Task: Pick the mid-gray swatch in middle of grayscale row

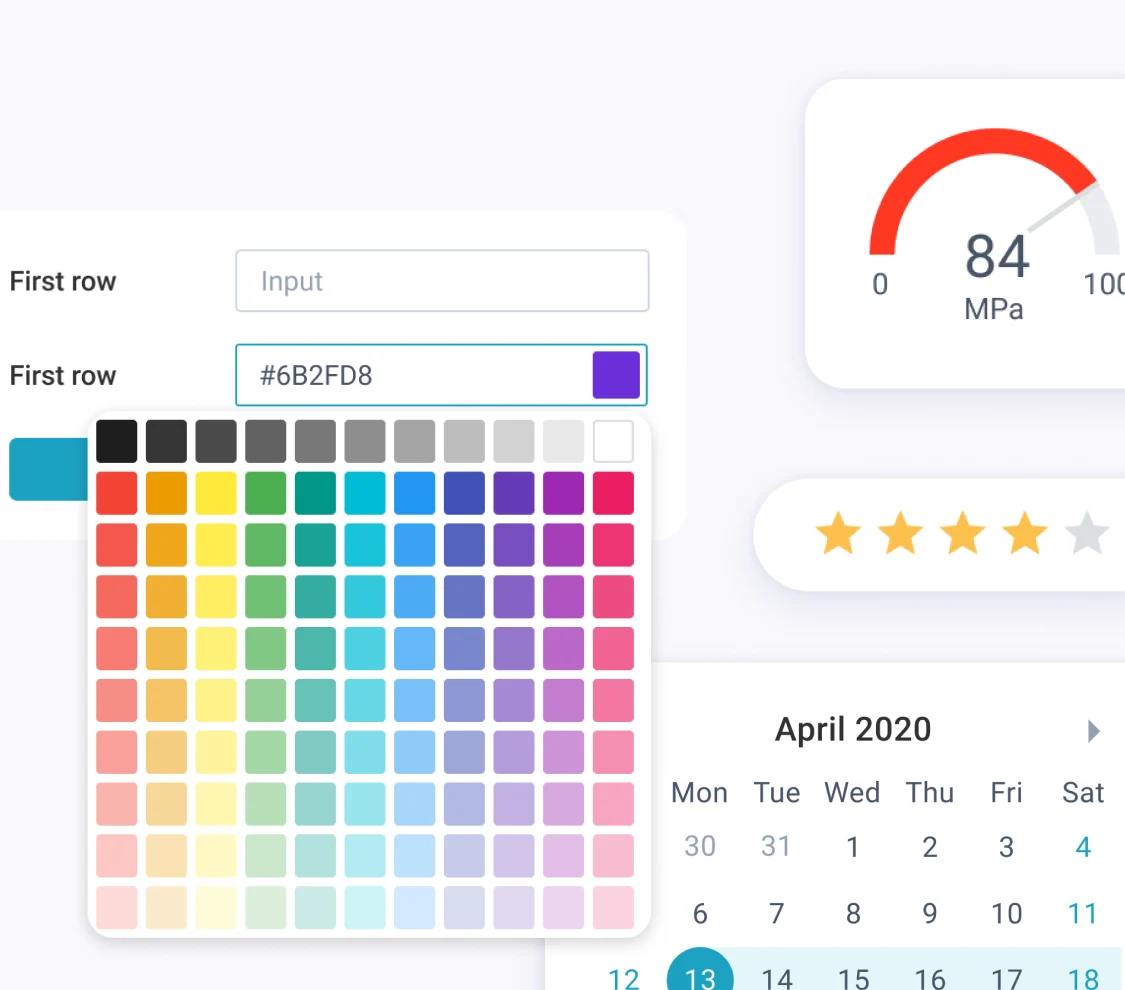Action: (365, 441)
